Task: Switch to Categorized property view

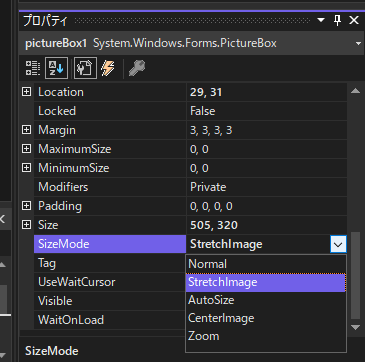Action: click(x=33, y=68)
